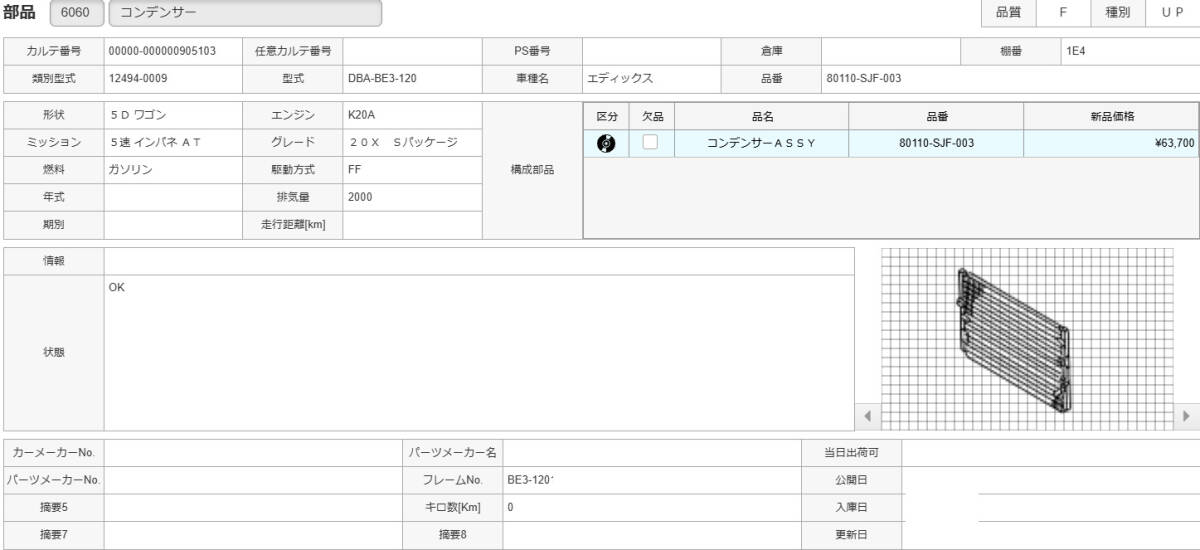Select the コンデンサーASSY row name cell
The width and height of the screenshot is (1200, 550).
(762, 143)
